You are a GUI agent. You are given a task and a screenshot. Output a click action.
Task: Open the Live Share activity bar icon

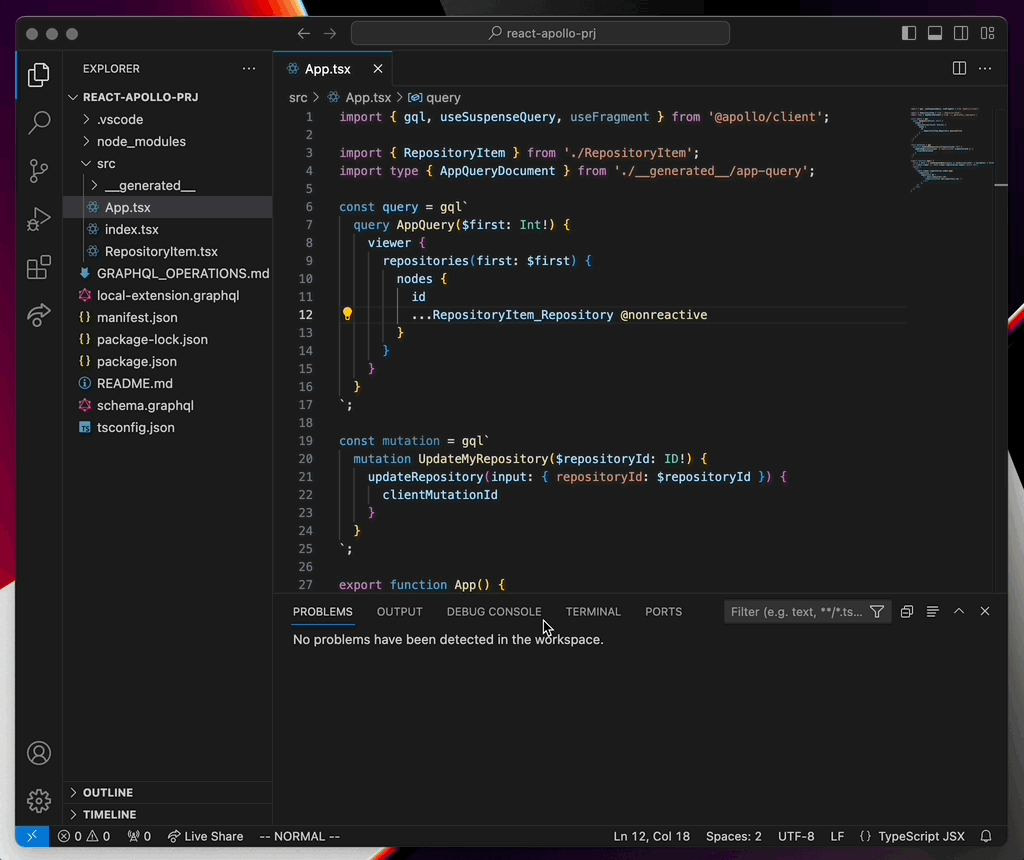pos(39,315)
